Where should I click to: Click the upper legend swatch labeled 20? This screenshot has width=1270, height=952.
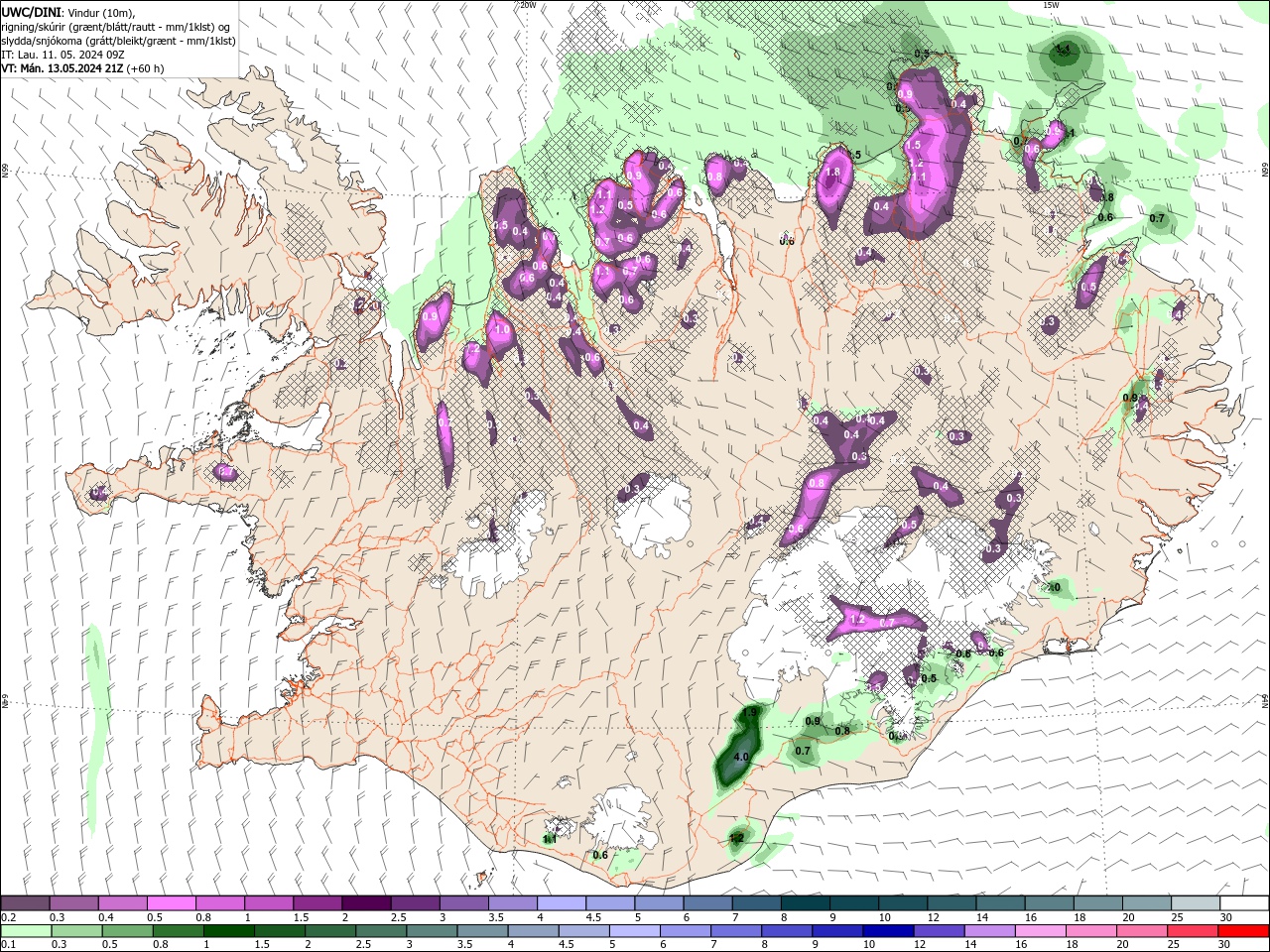coord(1146,903)
